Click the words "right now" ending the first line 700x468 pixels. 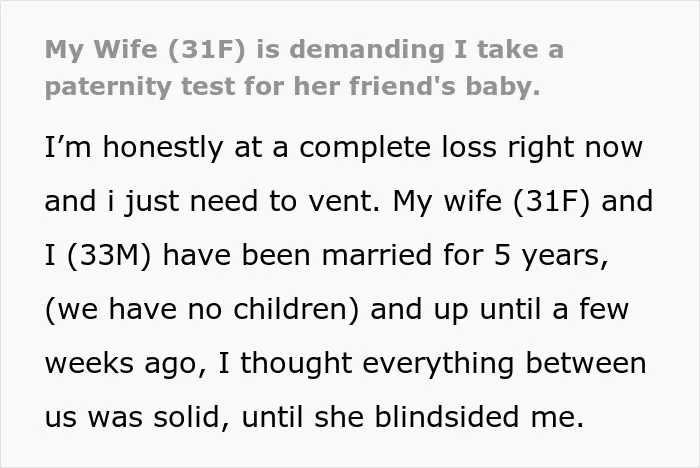(x=575, y=147)
